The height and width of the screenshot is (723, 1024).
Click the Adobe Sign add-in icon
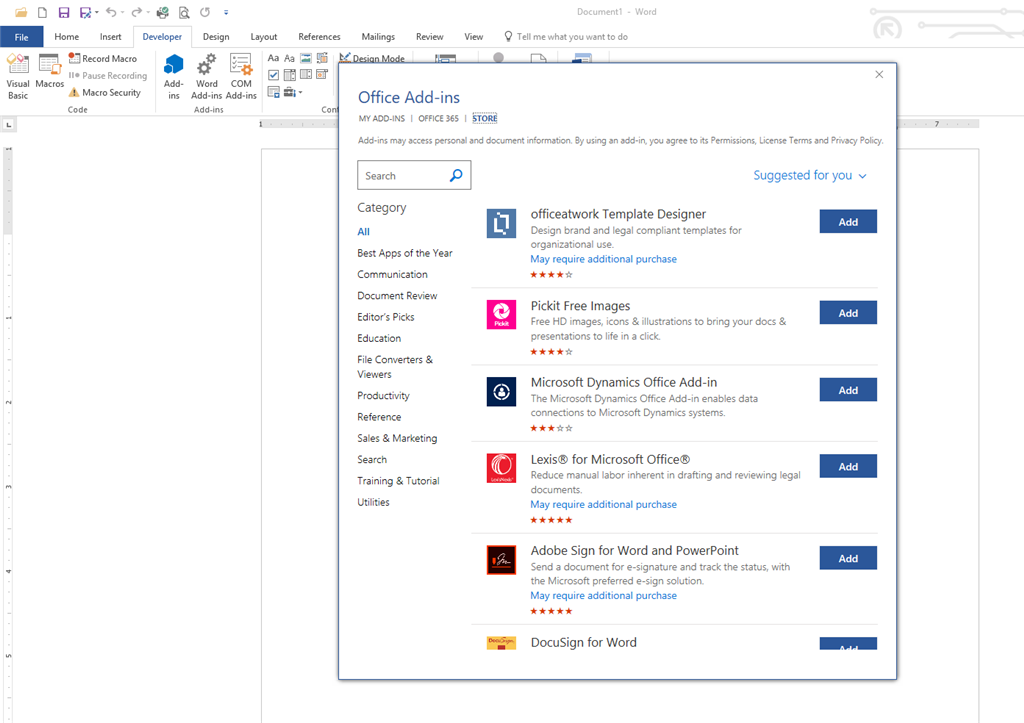click(x=501, y=560)
